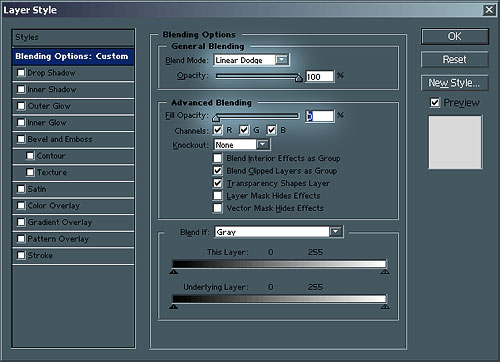
Task: Click the Fill Opacity slider handle
Action: point(216,117)
